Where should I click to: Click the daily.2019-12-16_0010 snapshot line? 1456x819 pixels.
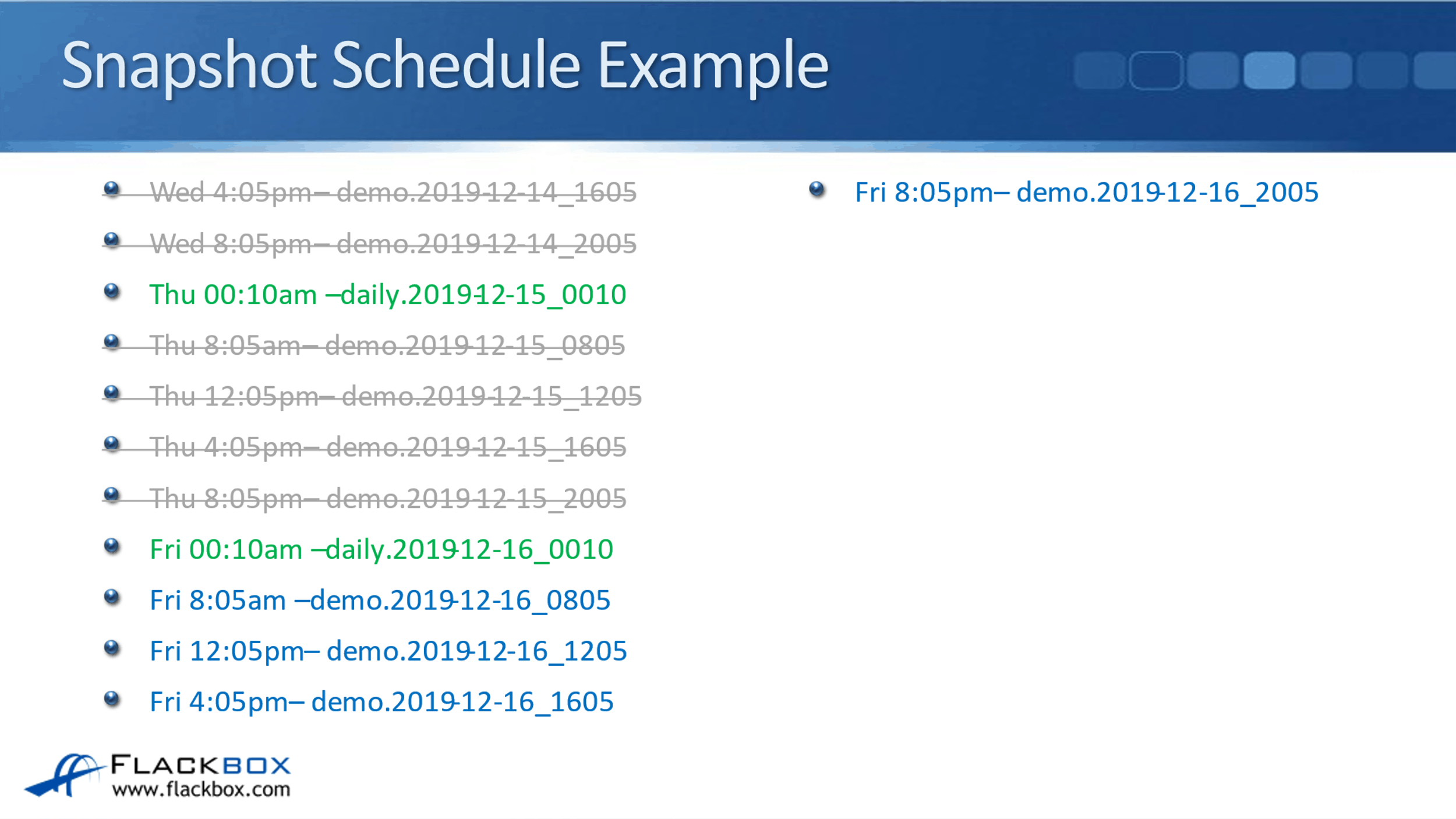click(381, 549)
